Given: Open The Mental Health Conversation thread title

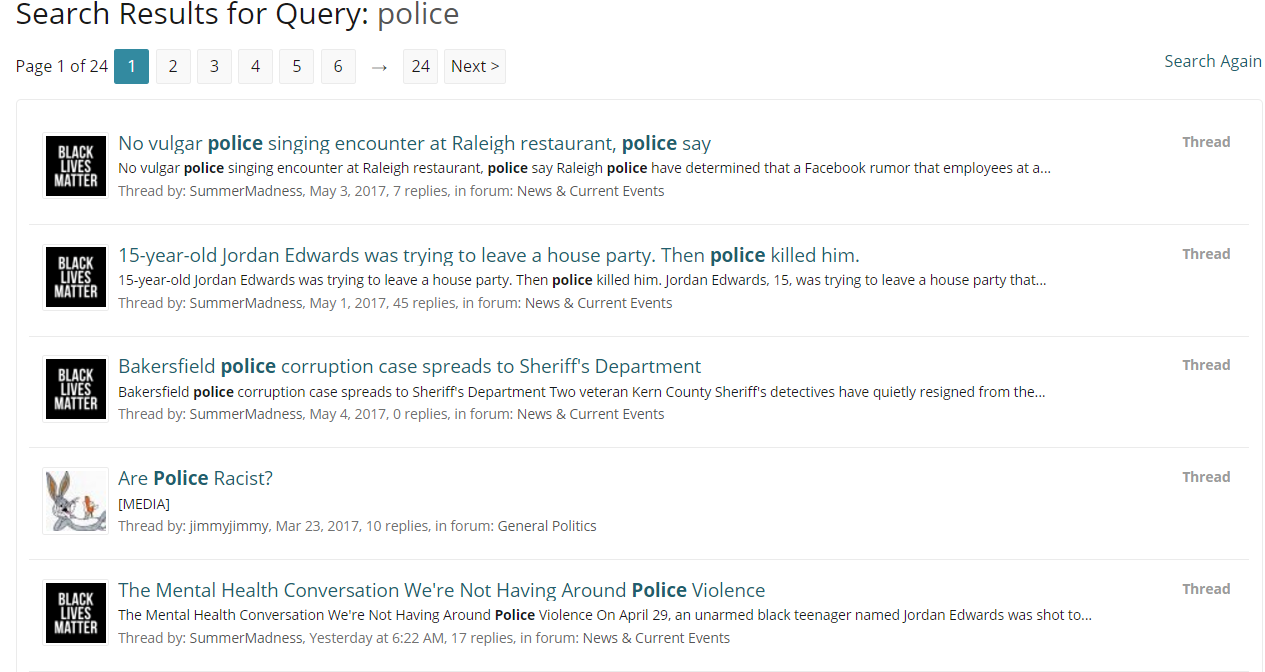Looking at the screenshot, I should tap(441, 590).
